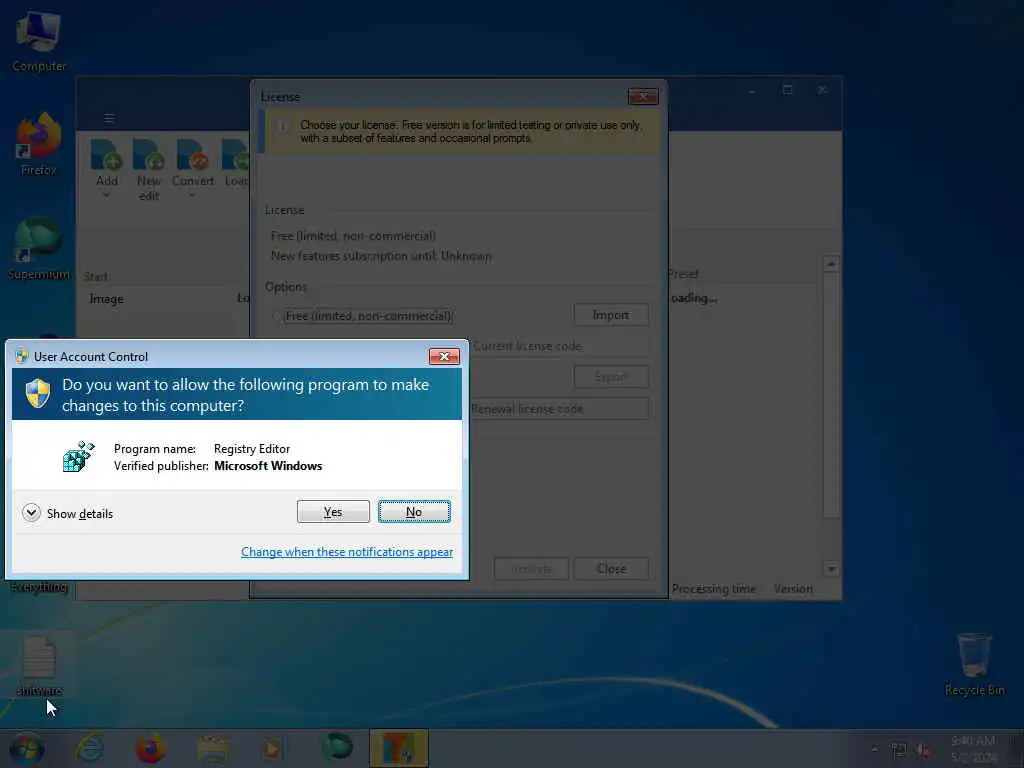Click scroll down arrow in app list
The image size is (1024, 768).
[831, 569]
